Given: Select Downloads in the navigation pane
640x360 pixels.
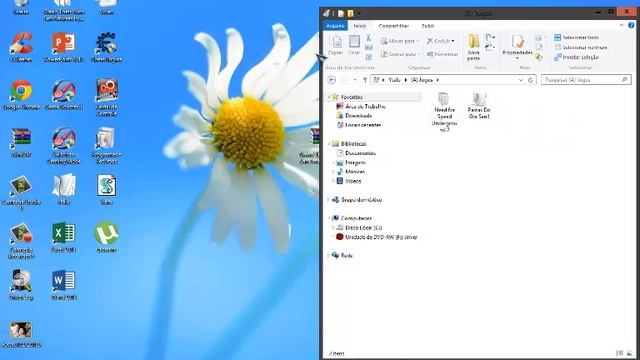Looking at the screenshot, I should (358, 116).
